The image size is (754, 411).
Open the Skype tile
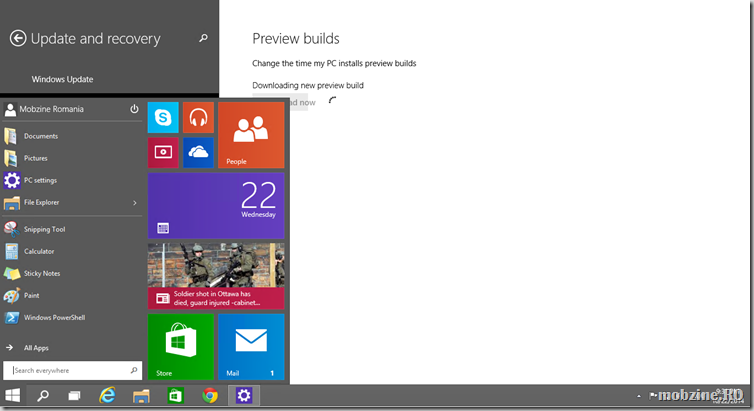pyautogui.click(x=163, y=117)
